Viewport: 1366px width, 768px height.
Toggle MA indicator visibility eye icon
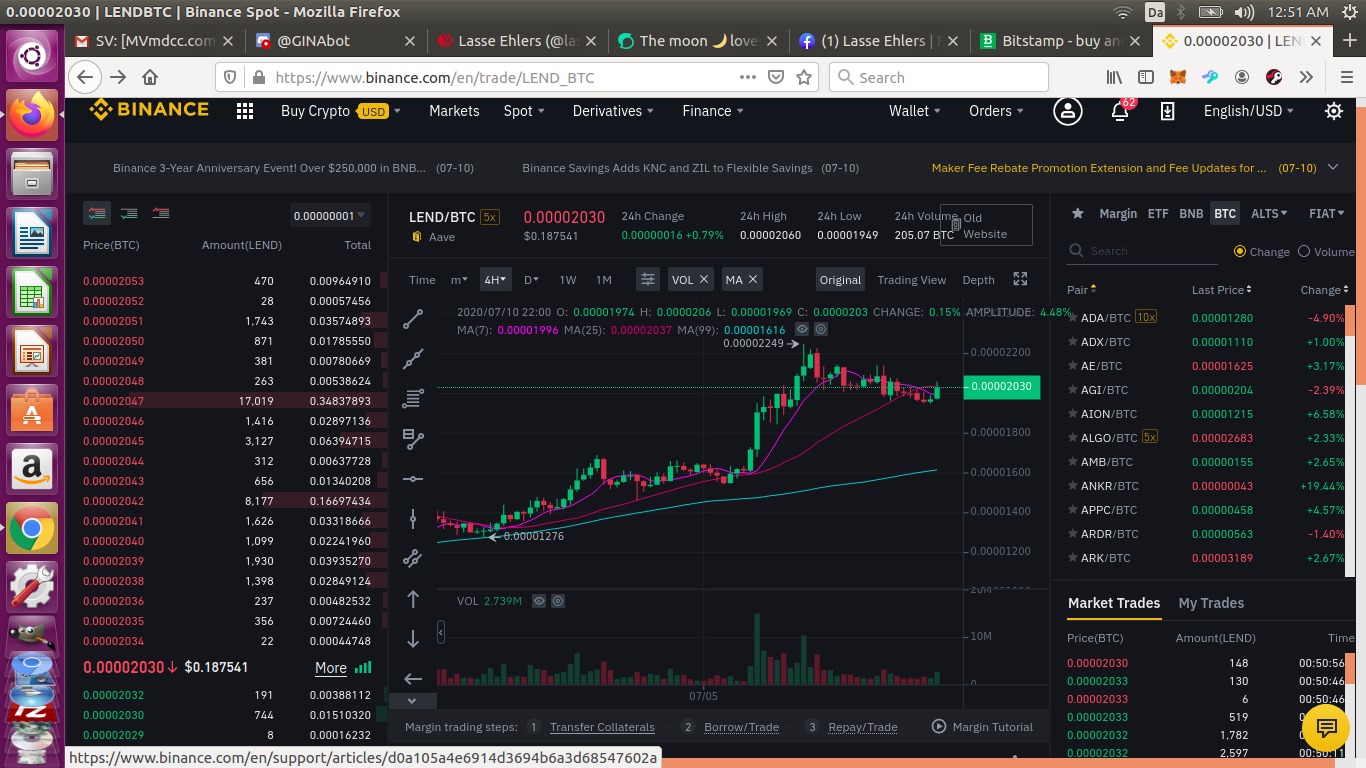tap(802, 329)
